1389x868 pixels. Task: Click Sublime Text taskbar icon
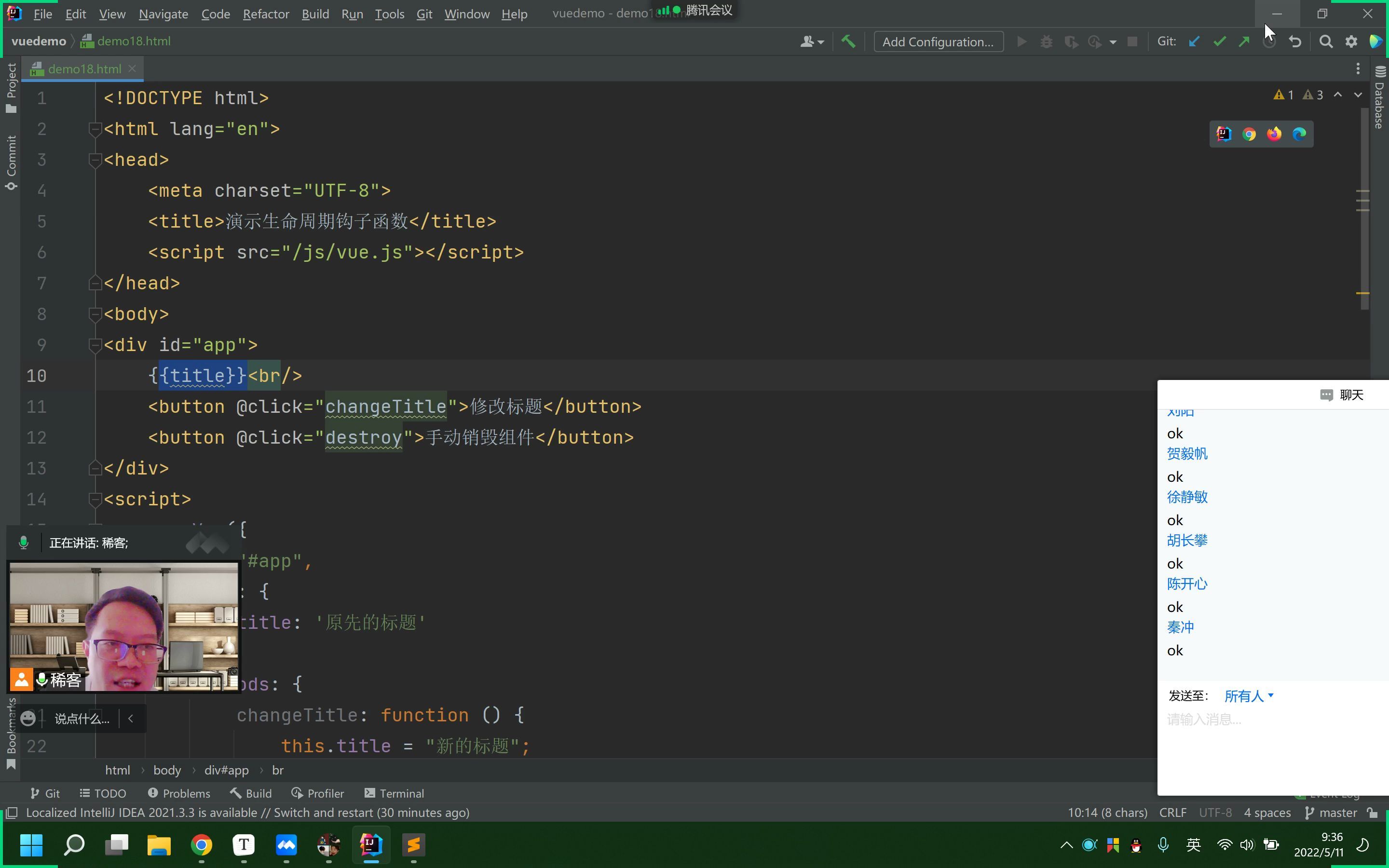pos(413,844)
